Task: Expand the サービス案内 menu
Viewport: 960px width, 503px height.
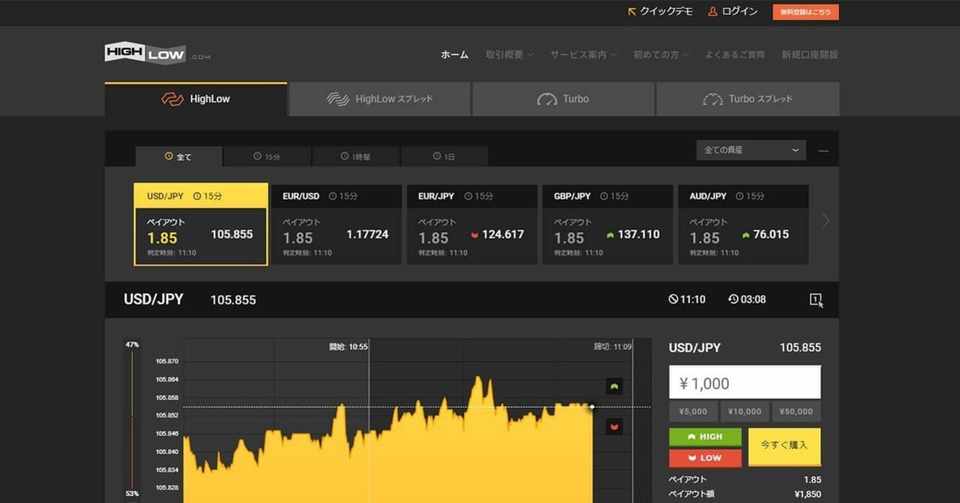Action: (x=582, y=54)
